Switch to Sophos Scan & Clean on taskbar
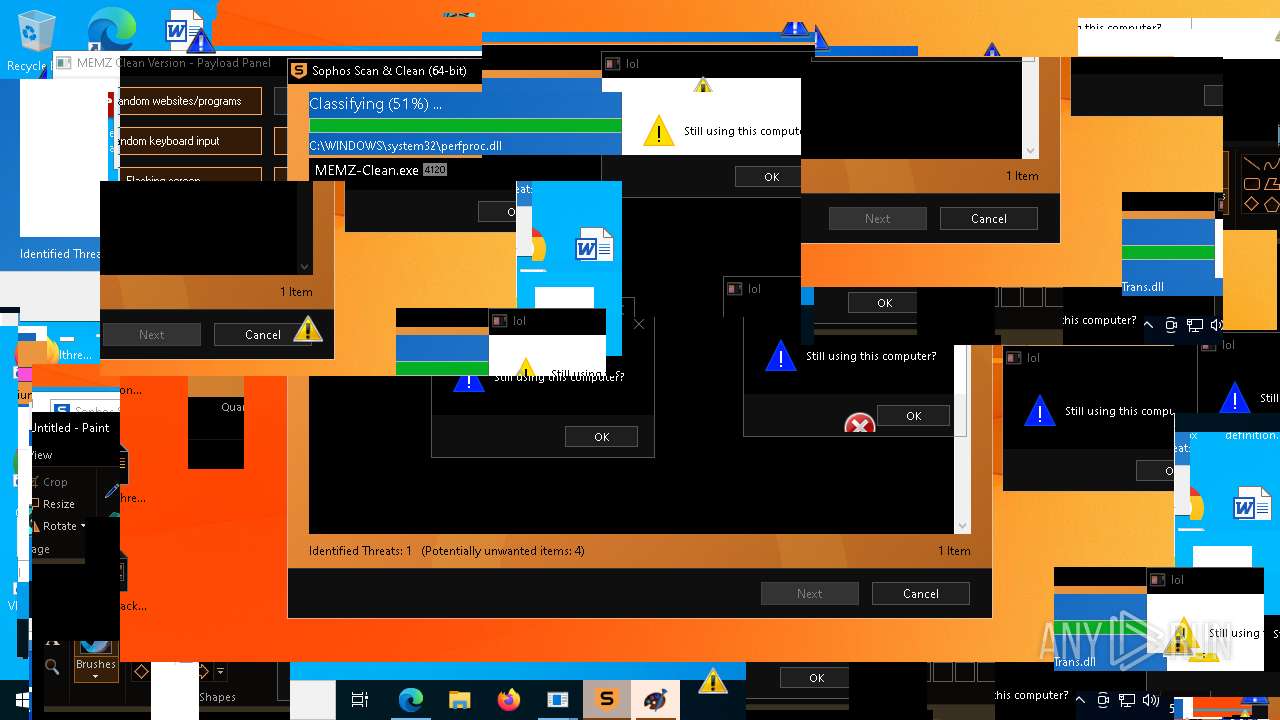The image size is (1280, 720). pyautogui.click(x=606, y=700)
